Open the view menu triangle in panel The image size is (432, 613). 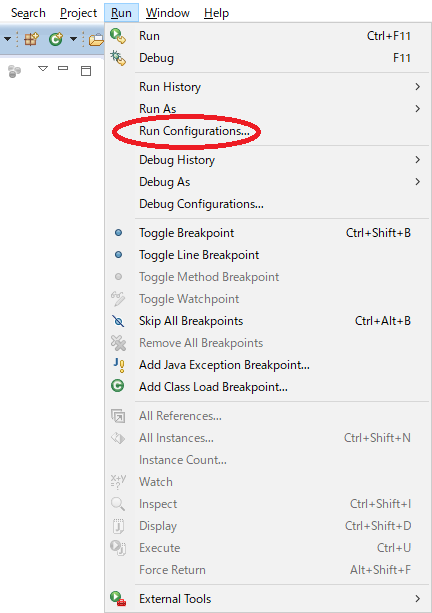tap(43, 69)
